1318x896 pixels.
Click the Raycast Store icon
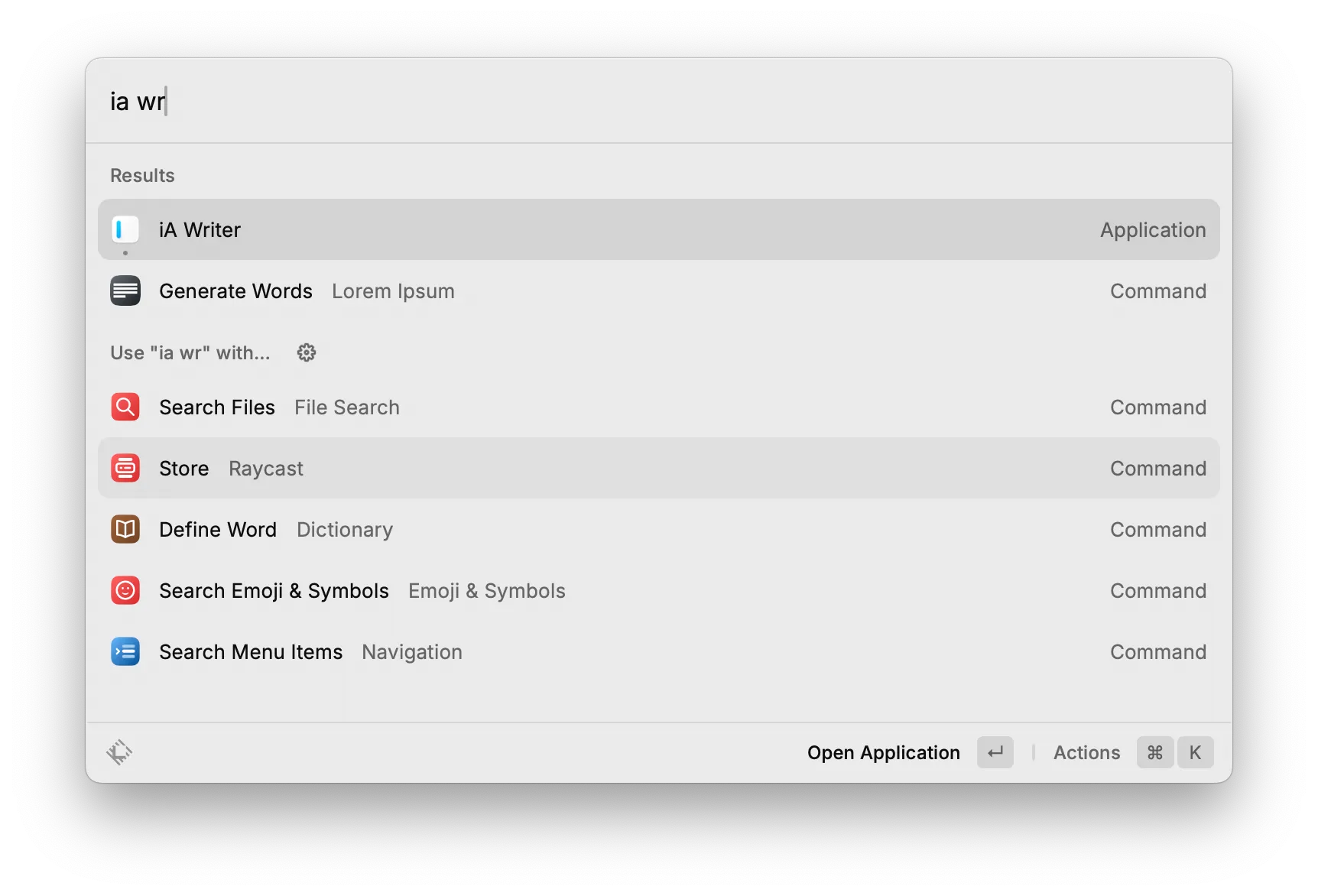(x=125, y=468)
